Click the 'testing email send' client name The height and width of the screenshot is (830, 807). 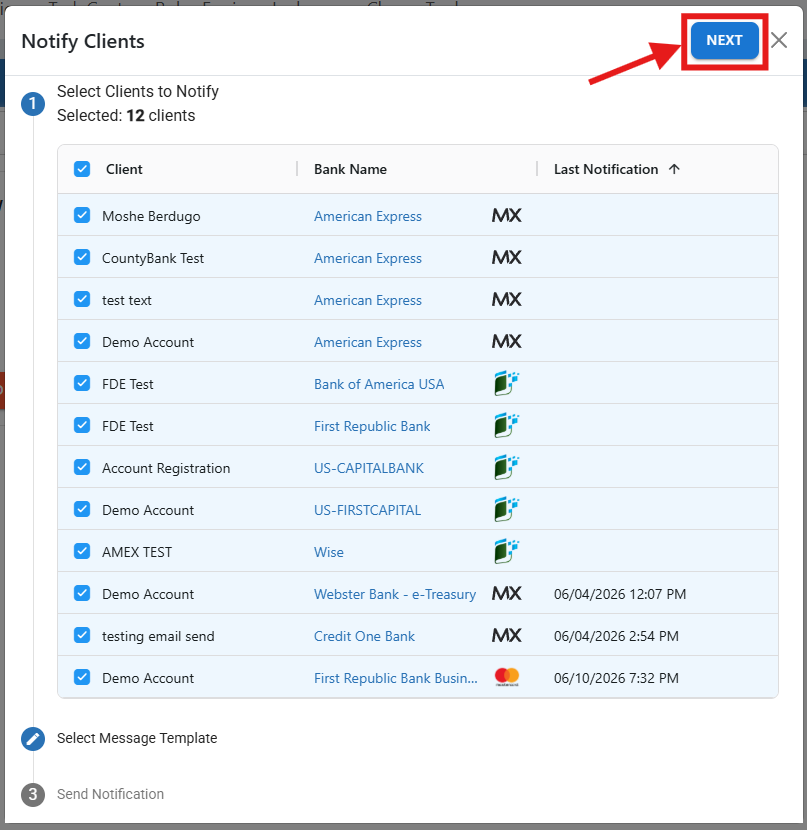158,636
